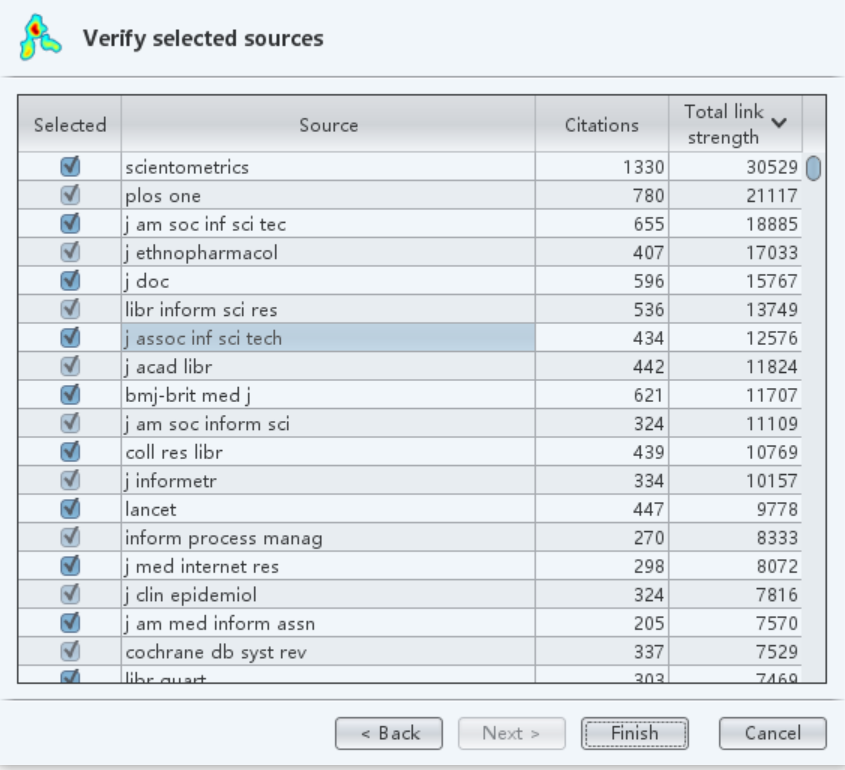Toggle the j doc source checkbox
The image size is (845, 770).
pyautogui.click(x=70, y=281)
